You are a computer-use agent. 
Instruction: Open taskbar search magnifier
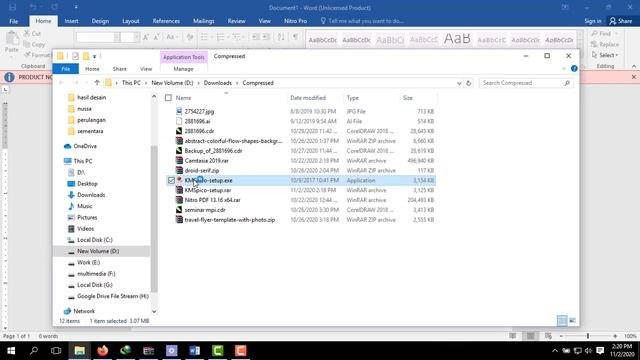point(34,351)
